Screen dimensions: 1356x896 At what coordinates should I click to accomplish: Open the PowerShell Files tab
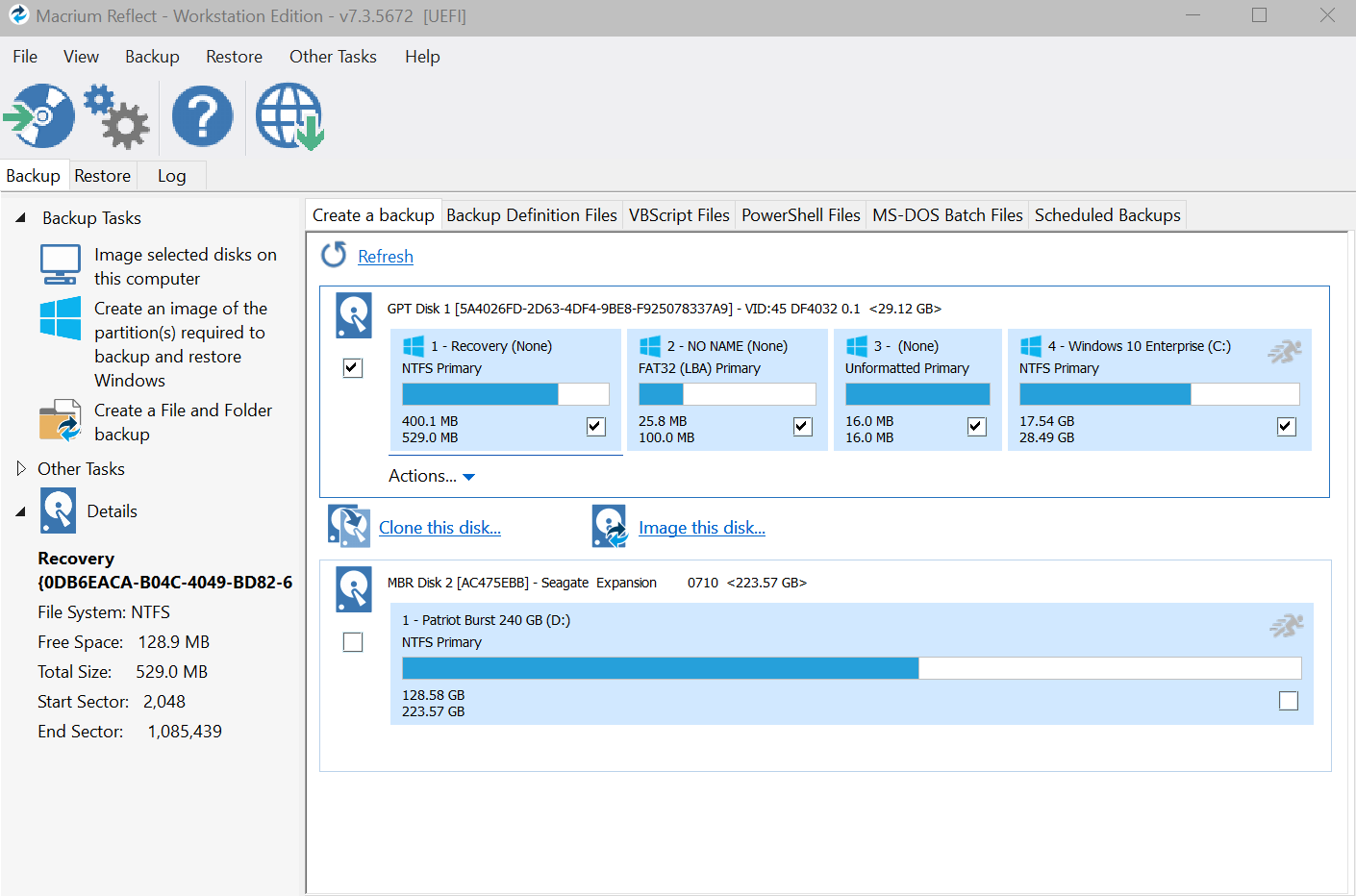(800, 215)
